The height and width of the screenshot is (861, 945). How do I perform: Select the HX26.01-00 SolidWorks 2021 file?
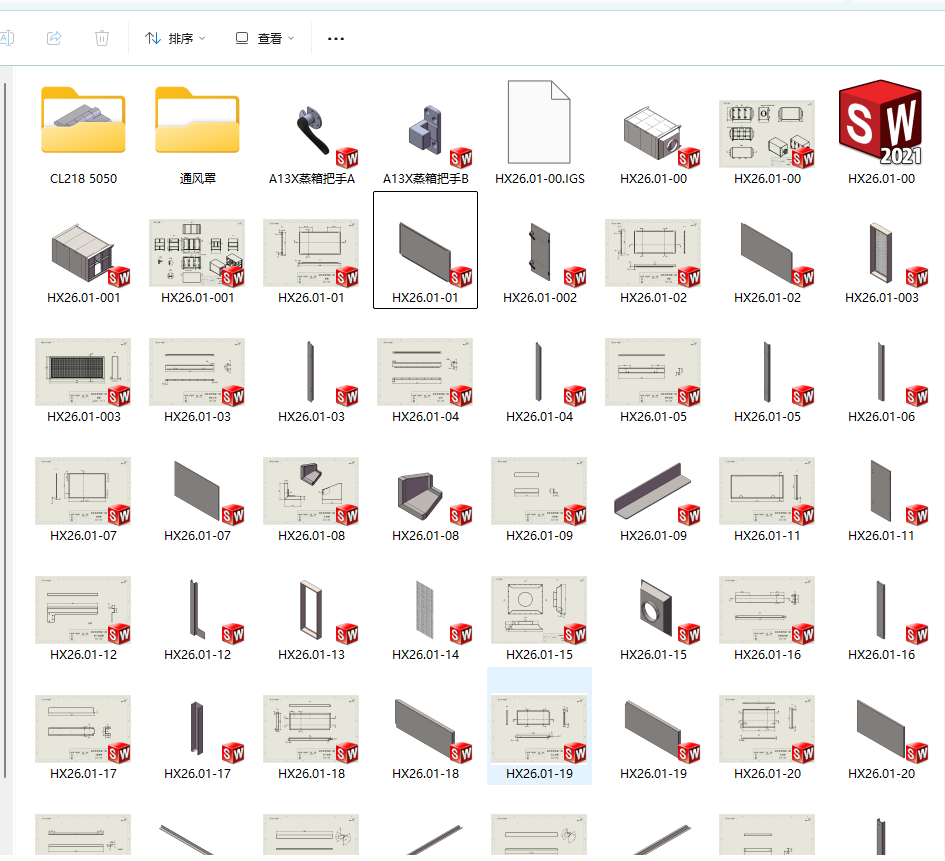pos(881,133)
